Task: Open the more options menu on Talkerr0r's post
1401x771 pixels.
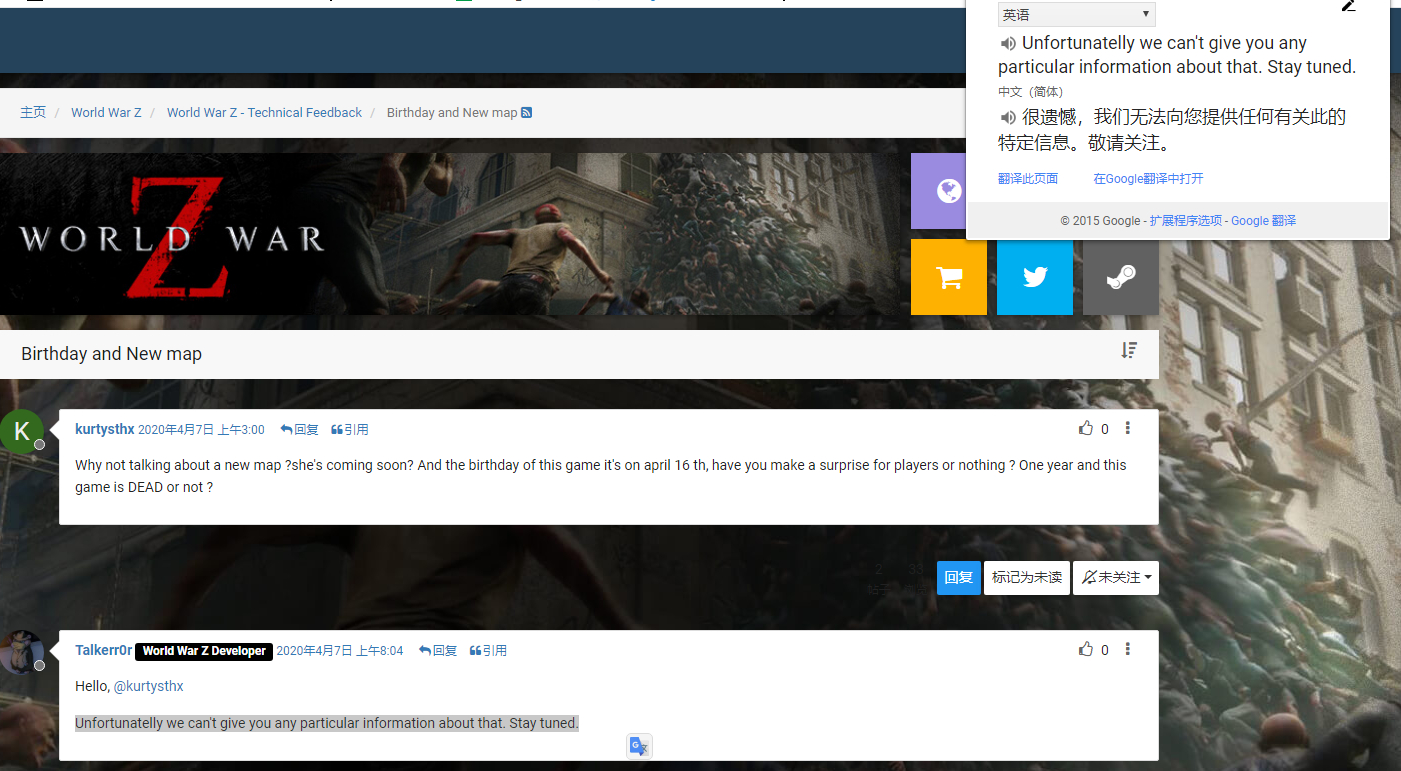Action: click(x=1128, y=649)
